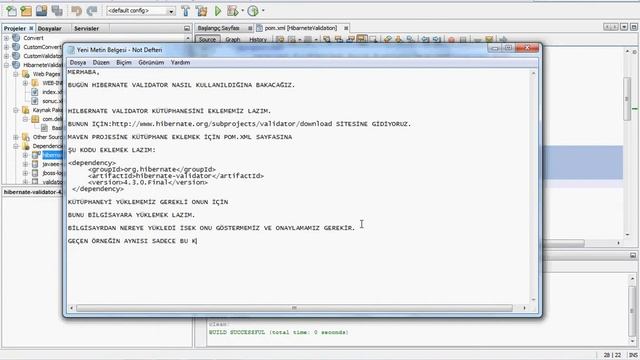This screenshot has width=640, height=360.
Task: Click the Redo arrow in NetBeans toolbar
Action: [x=92, y=11]
